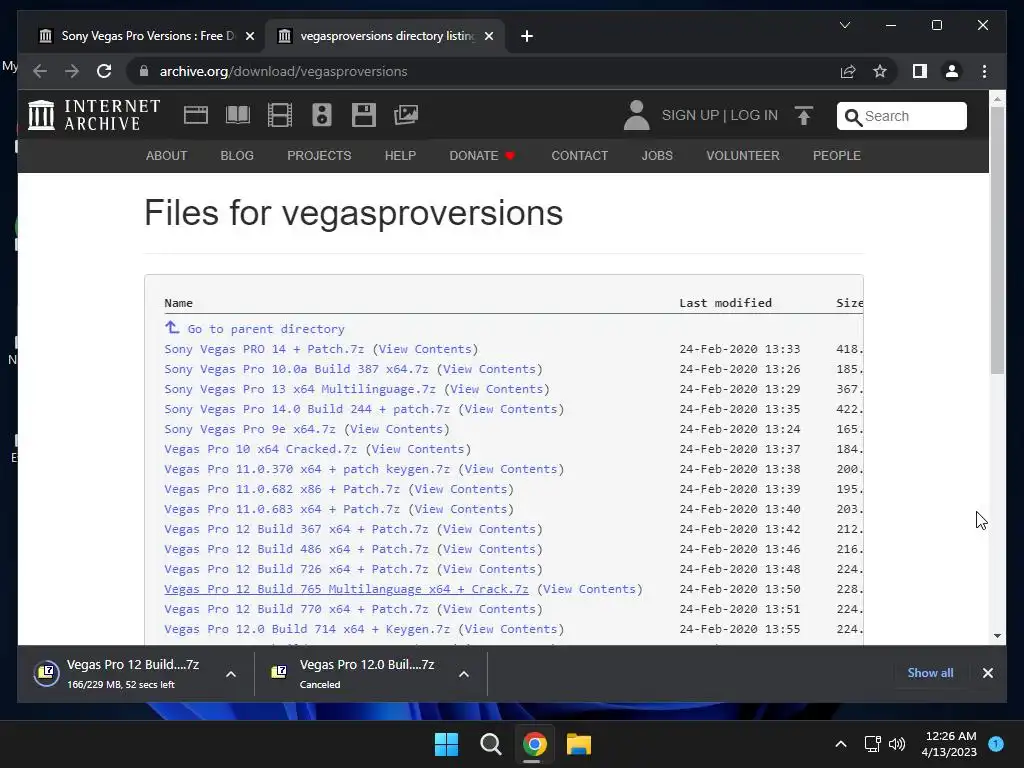Click the user avatar icon
This screenshot has width=1024, height=768.
click(x=636, y=115)
